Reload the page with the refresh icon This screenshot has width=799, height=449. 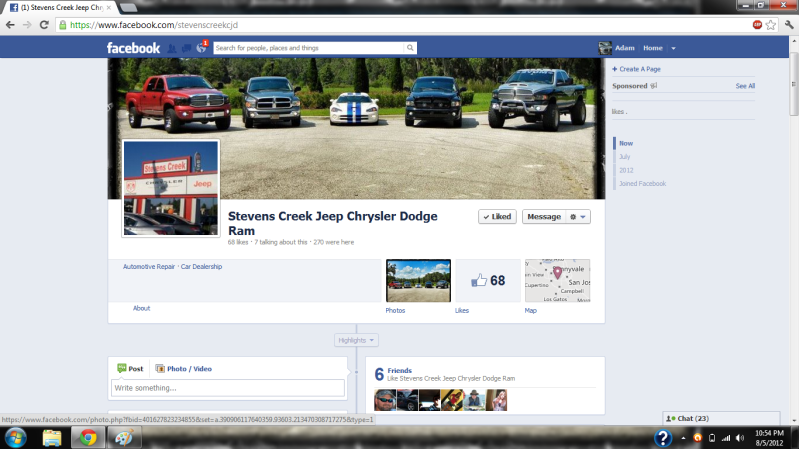pyautogui.click(x=44, y=25)
